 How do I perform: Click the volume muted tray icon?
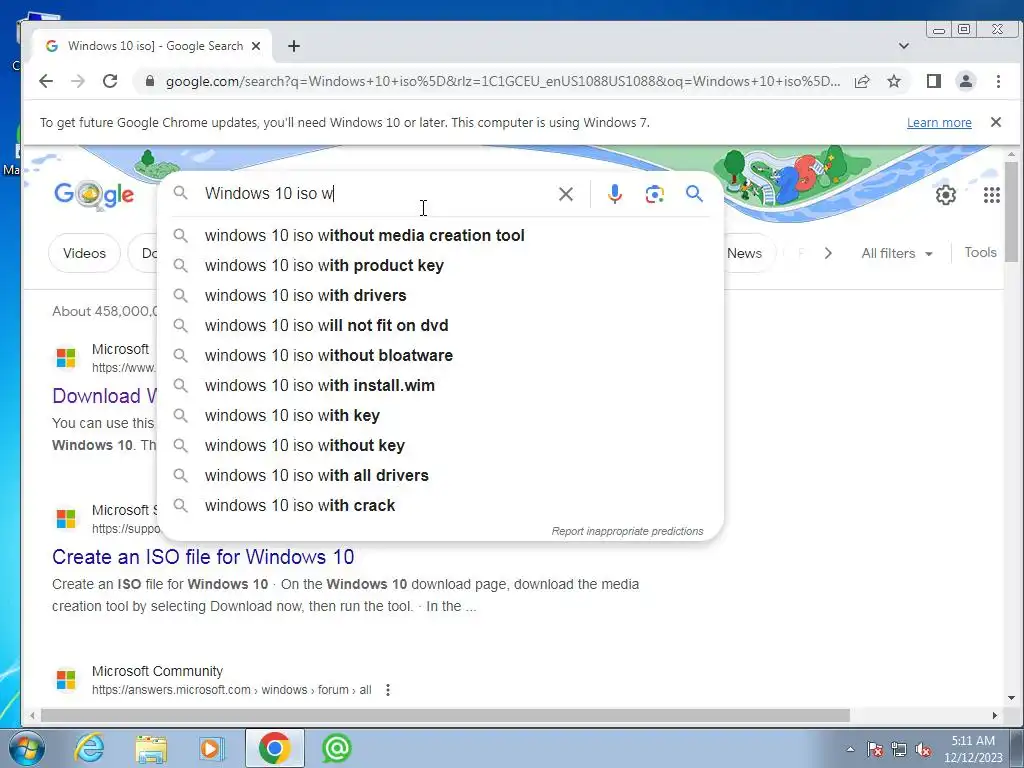point(923,750)
